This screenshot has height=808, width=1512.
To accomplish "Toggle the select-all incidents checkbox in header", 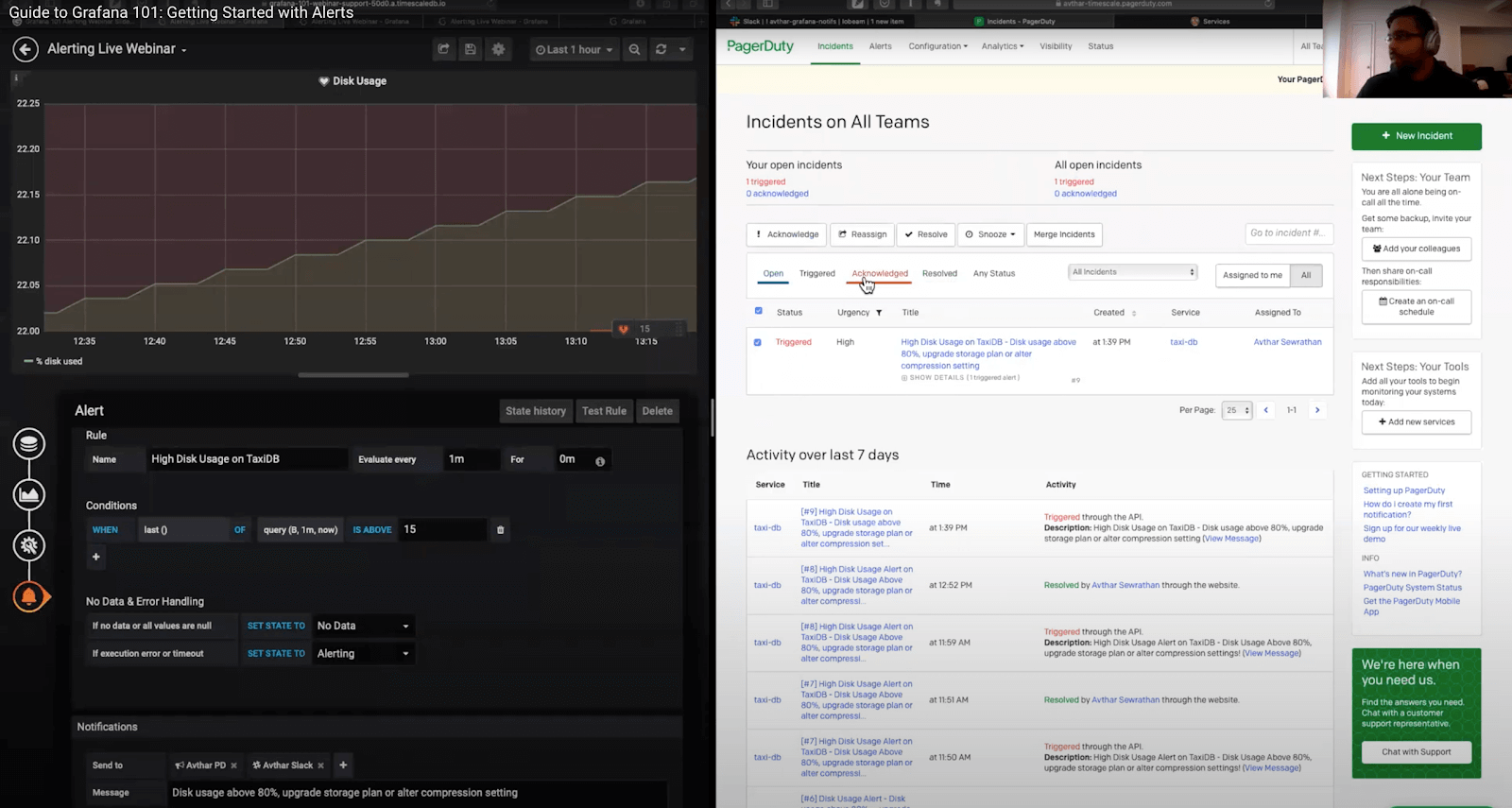I will tap(758, 311).
